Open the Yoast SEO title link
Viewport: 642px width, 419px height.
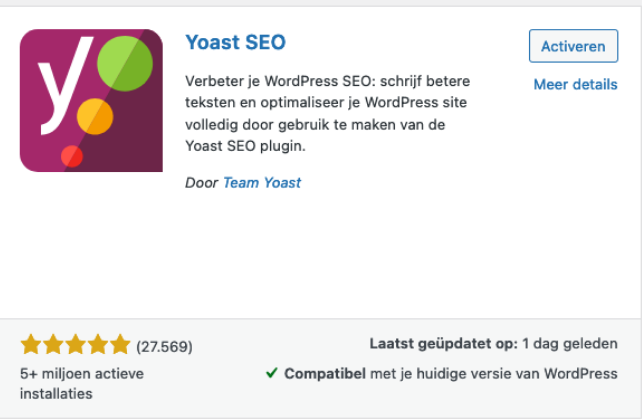tap(235, 42)
